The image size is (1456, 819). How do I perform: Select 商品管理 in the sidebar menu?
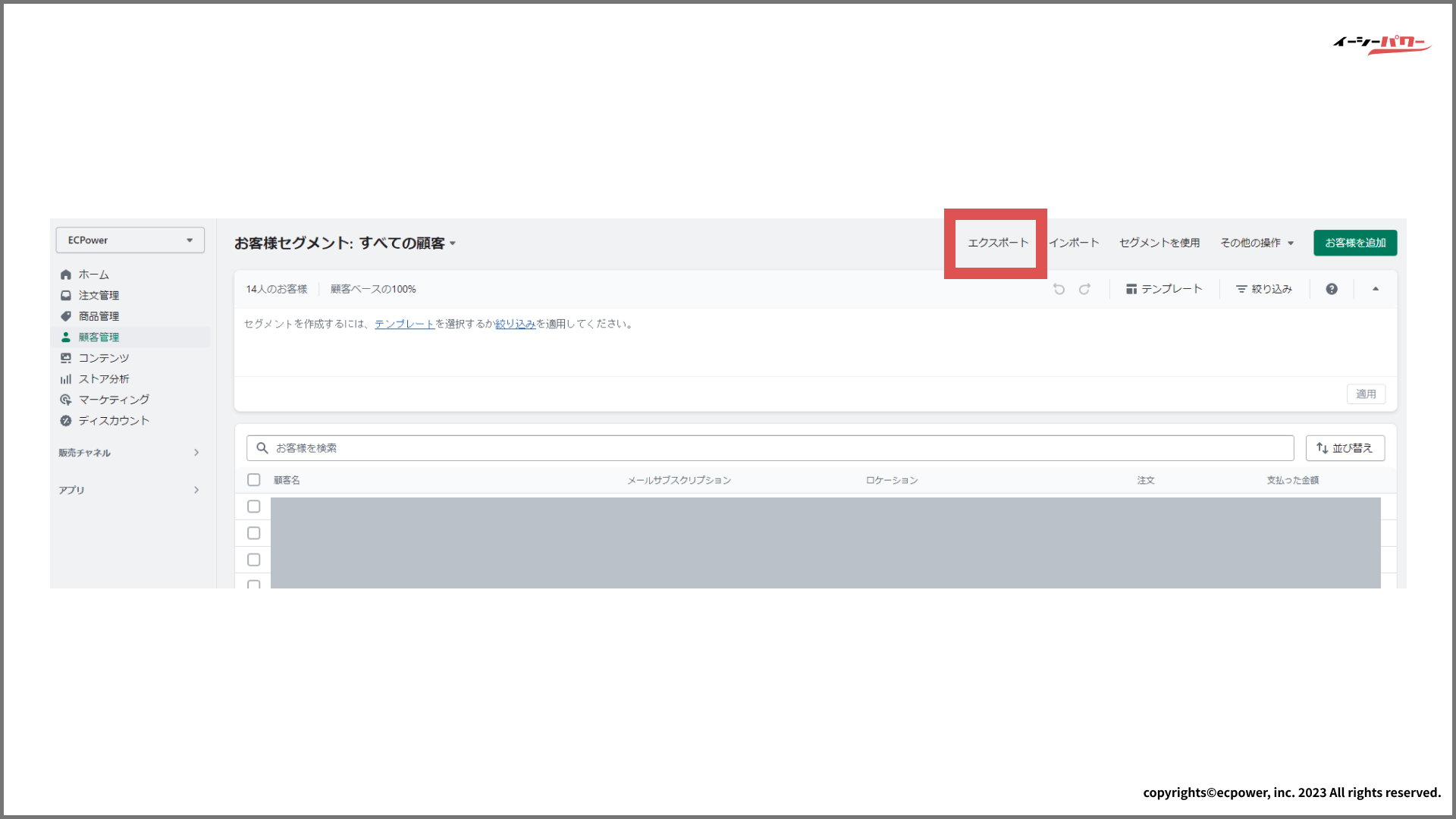click(x=99, y=316)
